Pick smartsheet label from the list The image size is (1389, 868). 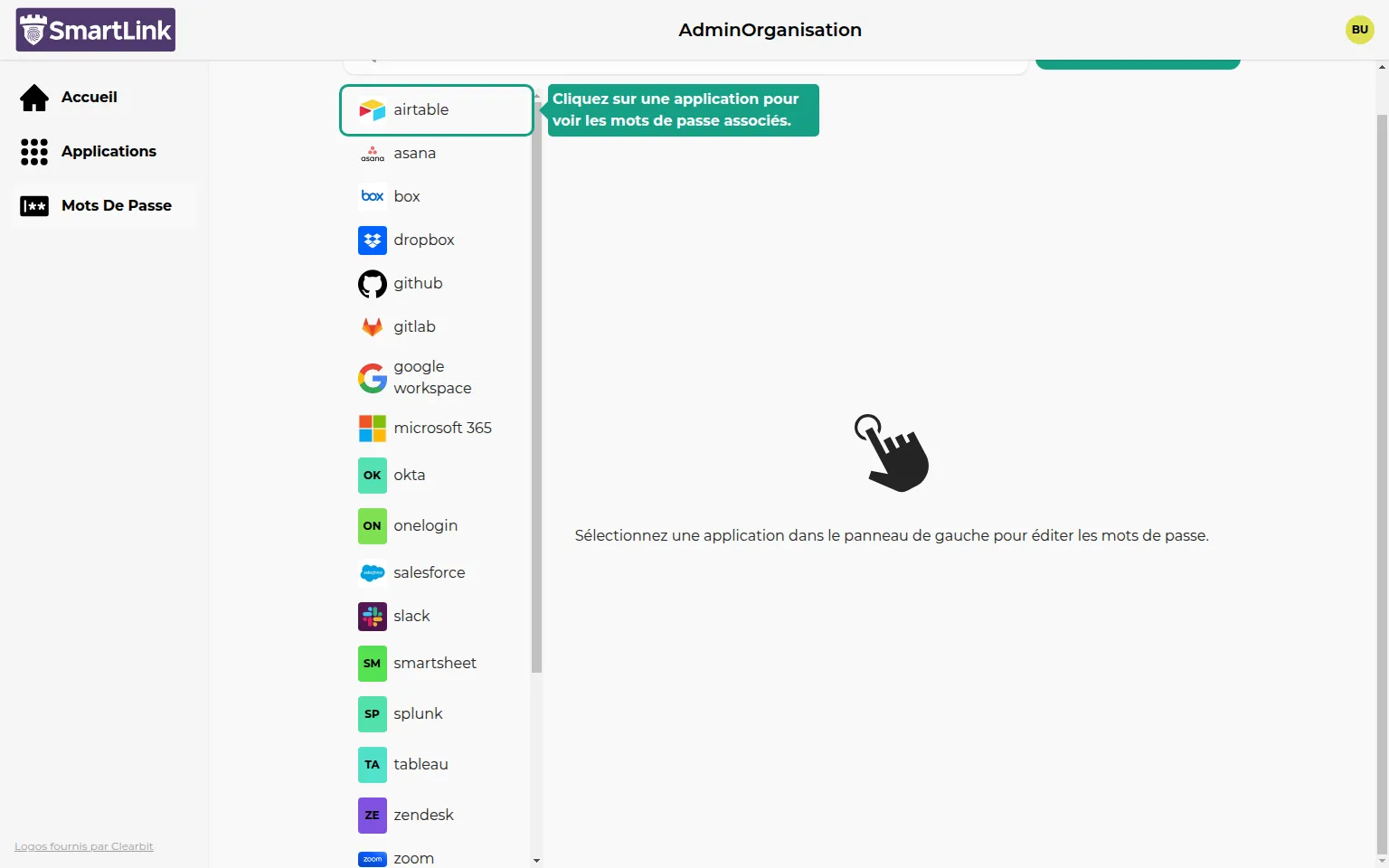tap(435, 664)
